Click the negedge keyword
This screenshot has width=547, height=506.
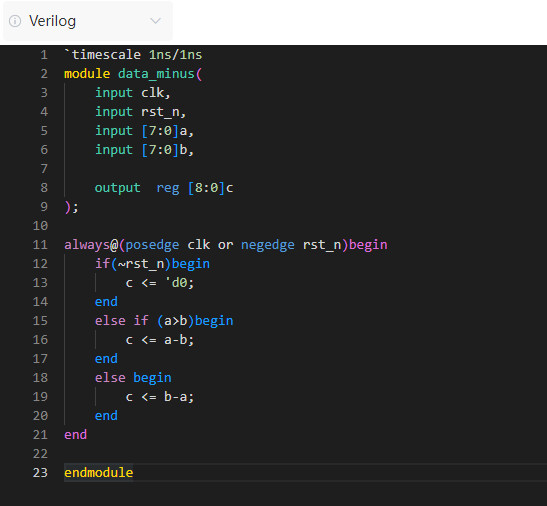(x=268, y=245)
